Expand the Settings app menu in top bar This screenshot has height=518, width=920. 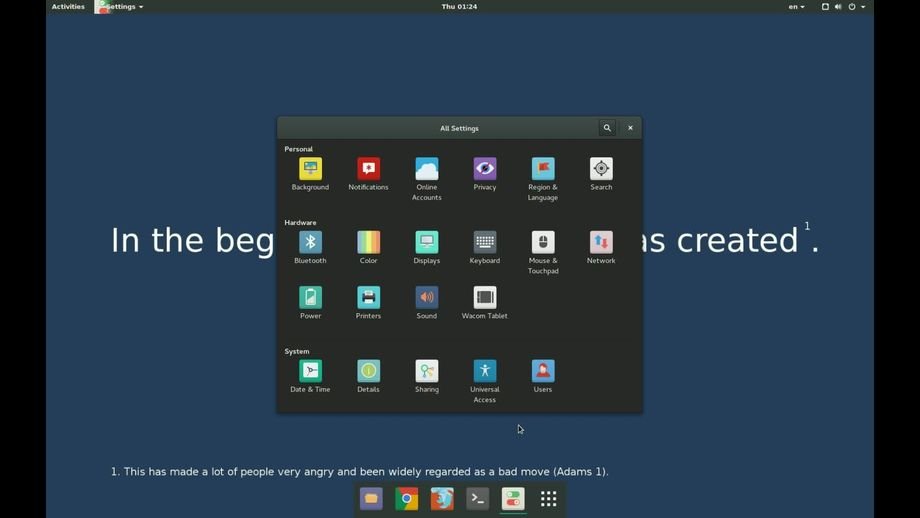click(x=120, y=7)
